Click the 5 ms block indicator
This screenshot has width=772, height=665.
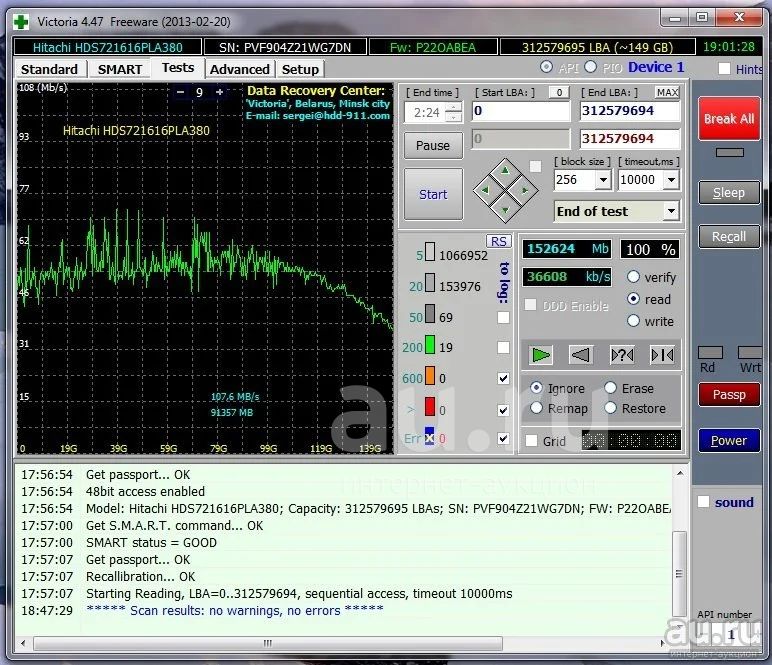tap(429, 252)
